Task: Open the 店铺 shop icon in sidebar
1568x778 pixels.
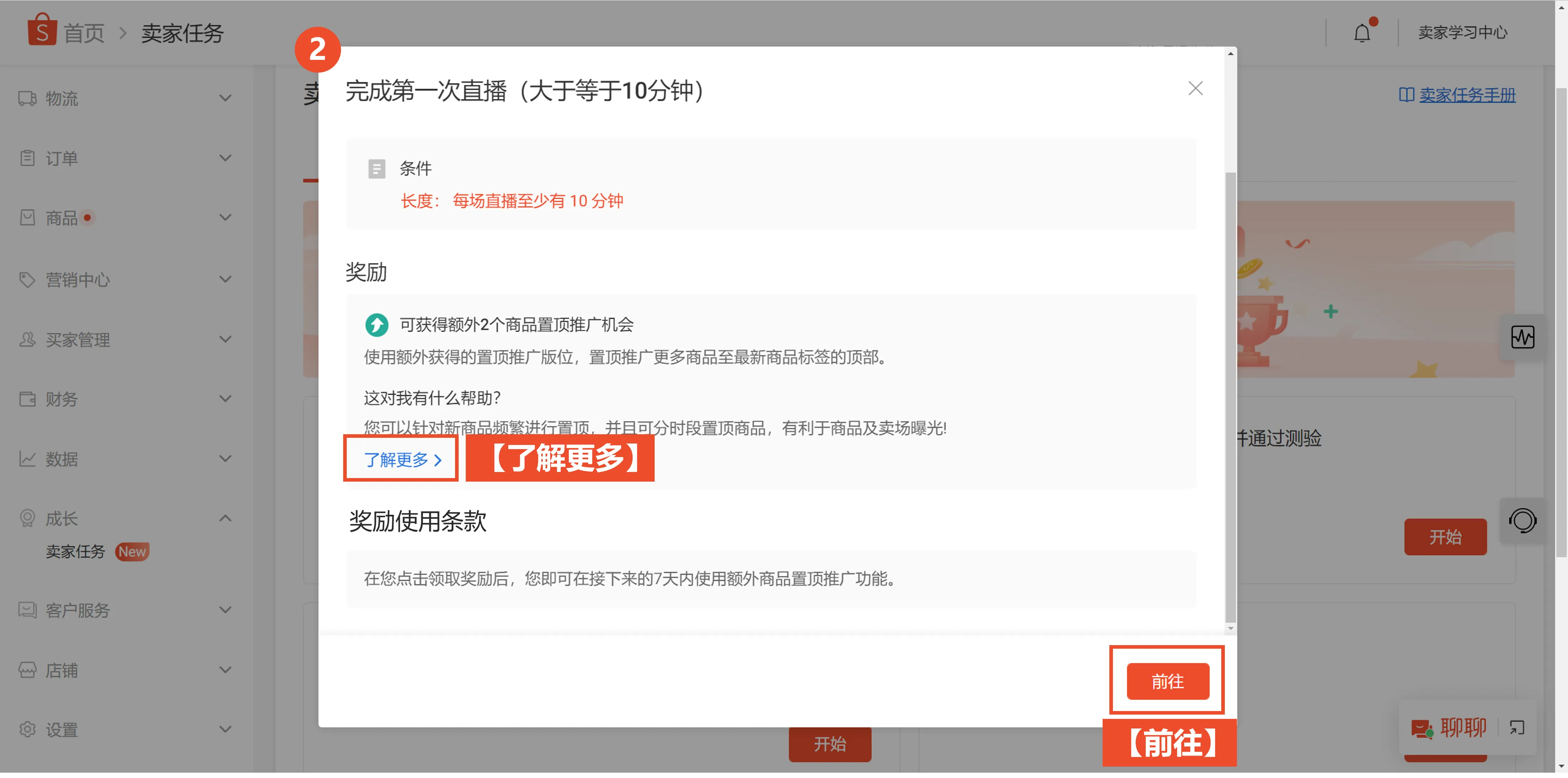Action: (x=27, y=670)
